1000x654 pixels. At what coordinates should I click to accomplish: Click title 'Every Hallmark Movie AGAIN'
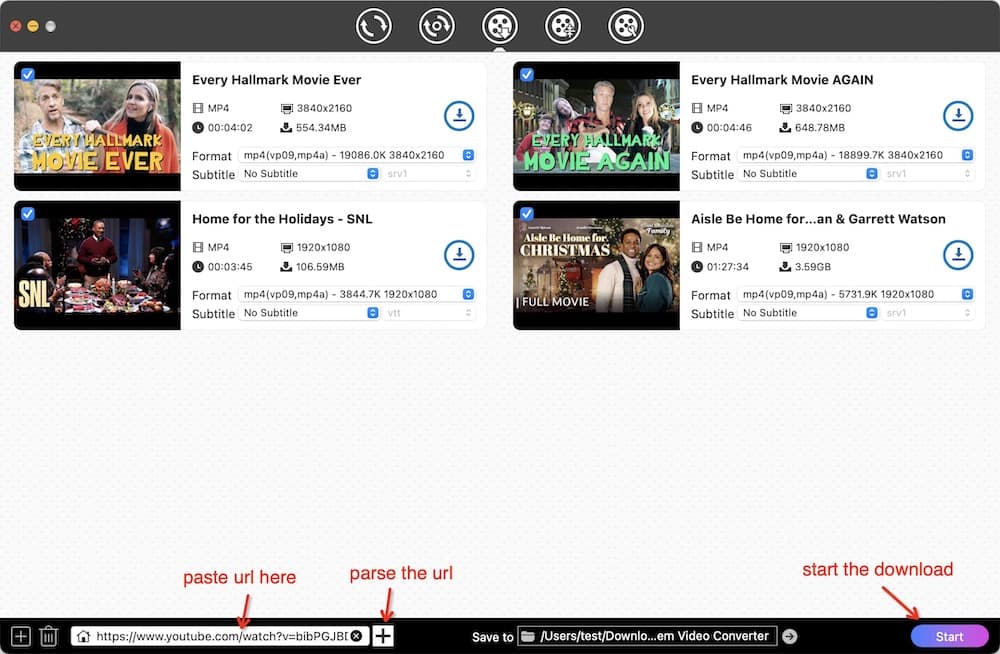[782, 80]
